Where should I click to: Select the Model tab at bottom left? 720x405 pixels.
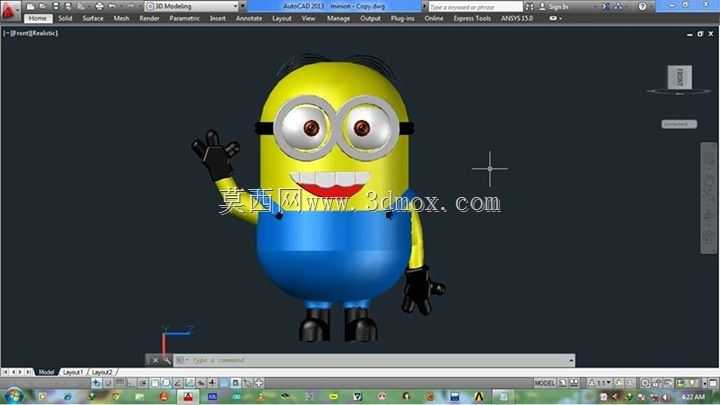(x=46, y=372)
